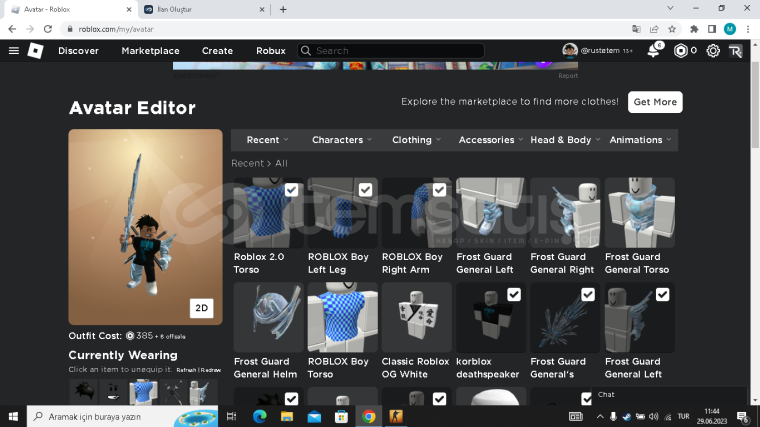Select the Avatar - Roblox browser tab
Viewport: 760px width, 427px height.
pyautogui.click(x=71, y=9)
